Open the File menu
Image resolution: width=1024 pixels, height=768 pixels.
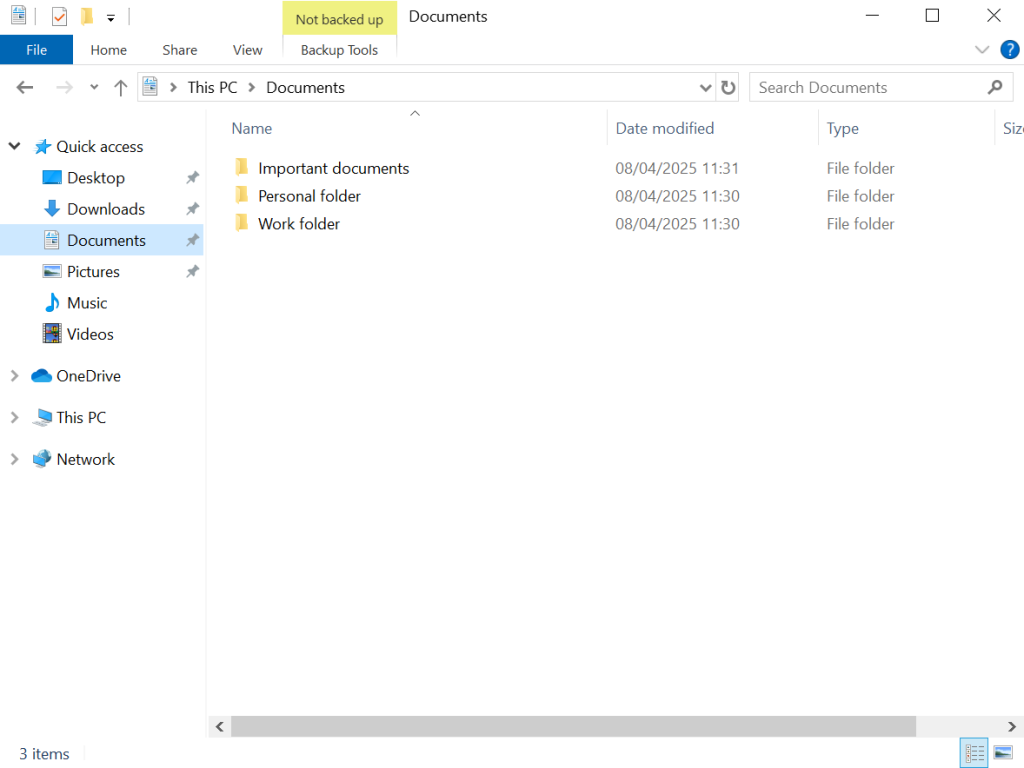pos(36,50)
